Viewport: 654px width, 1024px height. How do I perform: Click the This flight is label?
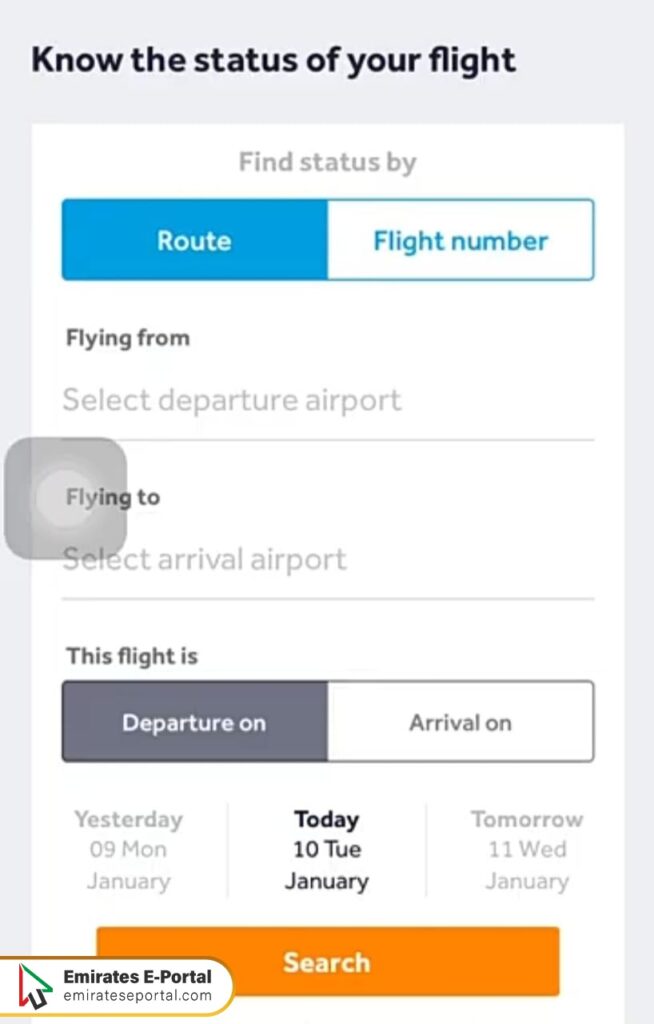point(131,656)
